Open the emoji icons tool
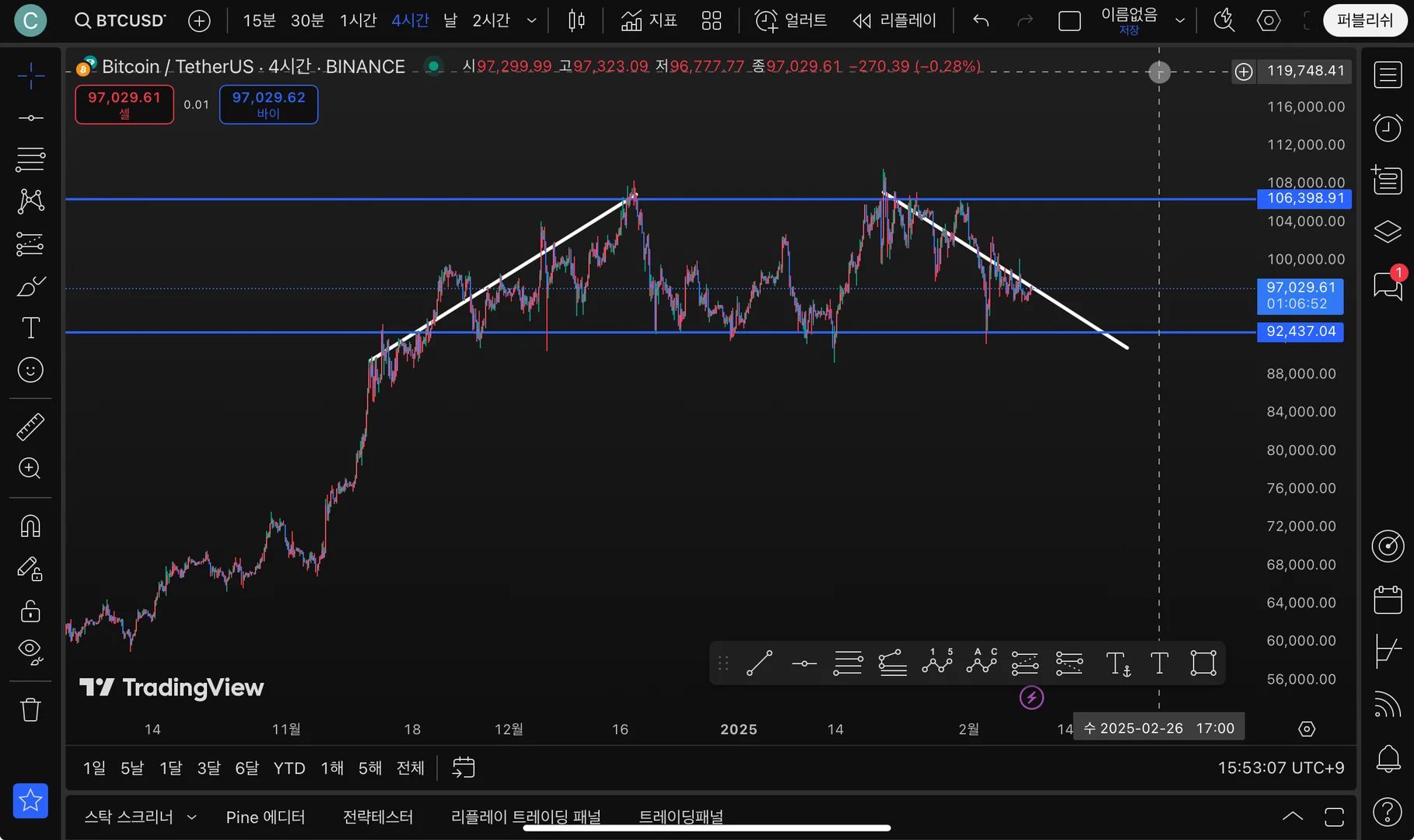The image size is (1414, 840). pyautogui.click(x=30, y=370)
